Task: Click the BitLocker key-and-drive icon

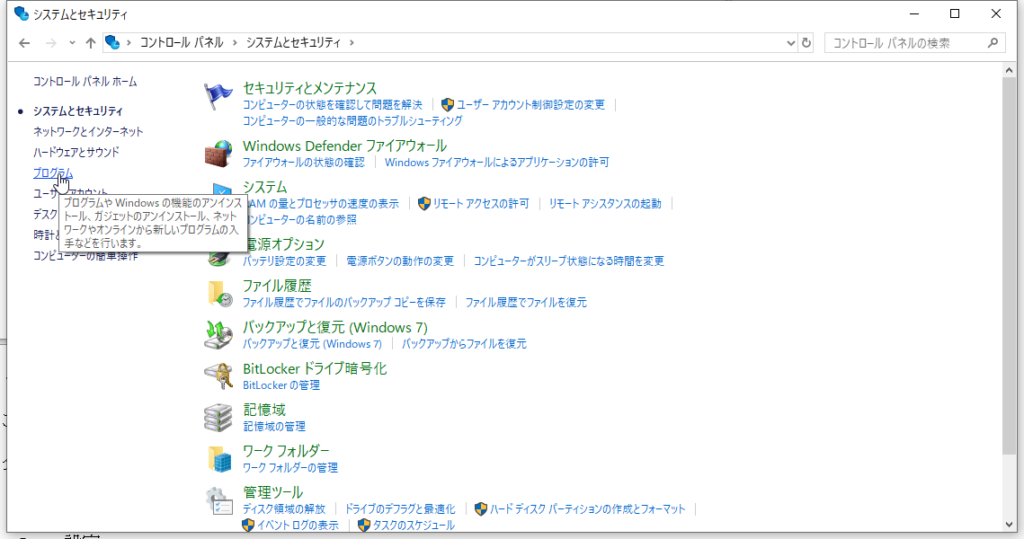Action: [x=218, y=376]
